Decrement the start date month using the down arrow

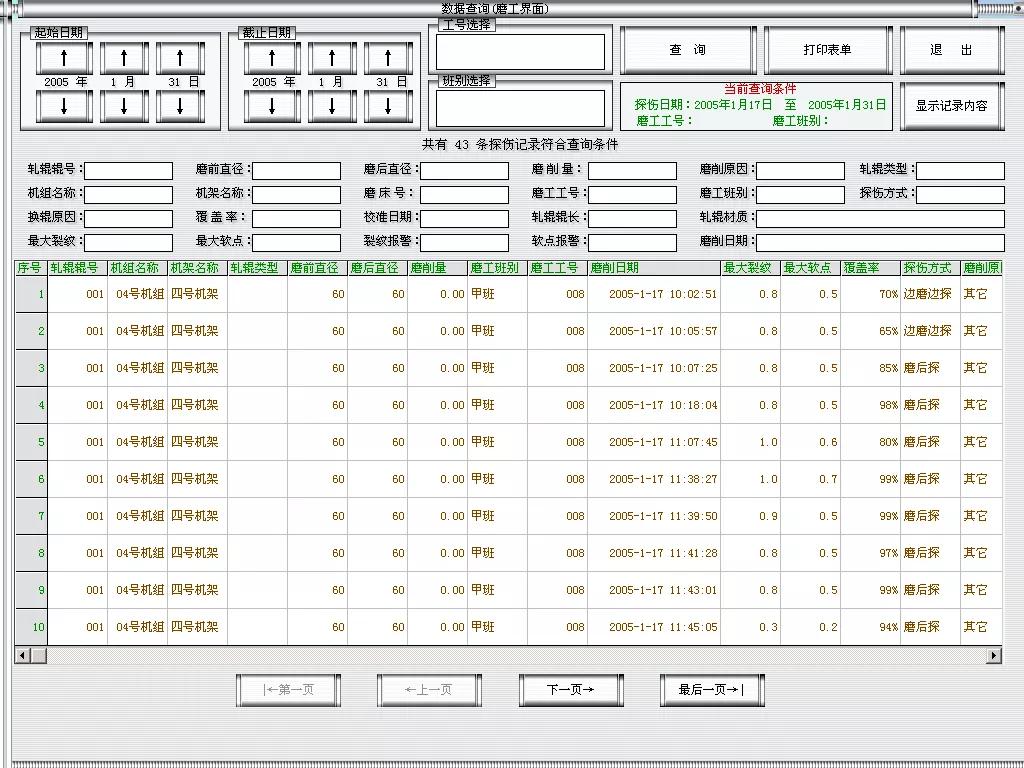pyautogui.click(x=122, y=105)
